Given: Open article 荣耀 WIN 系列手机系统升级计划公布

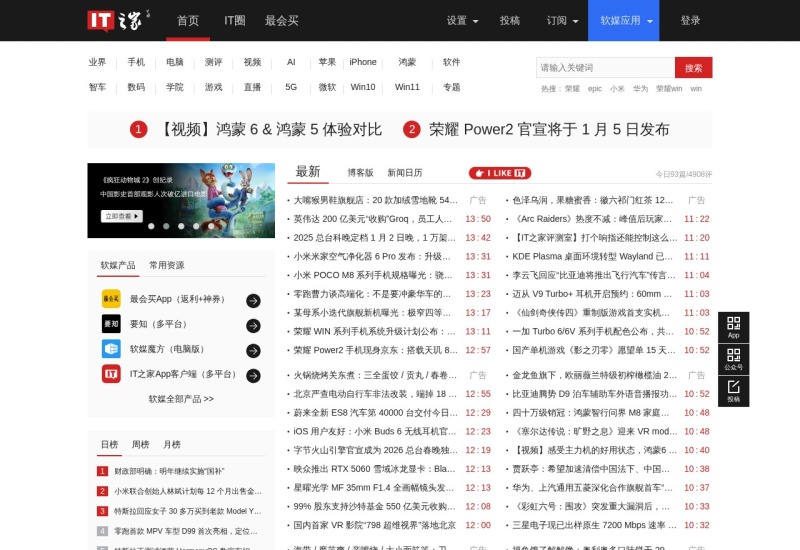Looking at the screenshot, I should pos(374,331).
